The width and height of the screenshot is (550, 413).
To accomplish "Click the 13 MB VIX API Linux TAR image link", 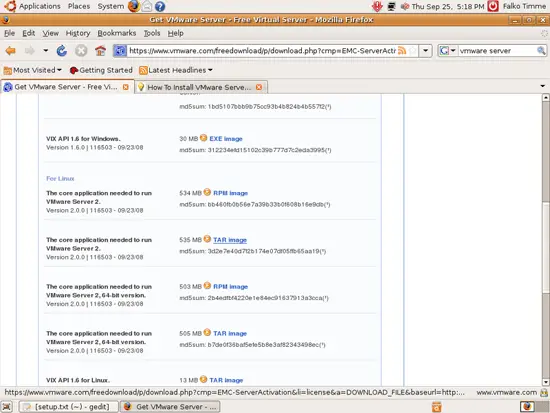I will coord(226,380).
